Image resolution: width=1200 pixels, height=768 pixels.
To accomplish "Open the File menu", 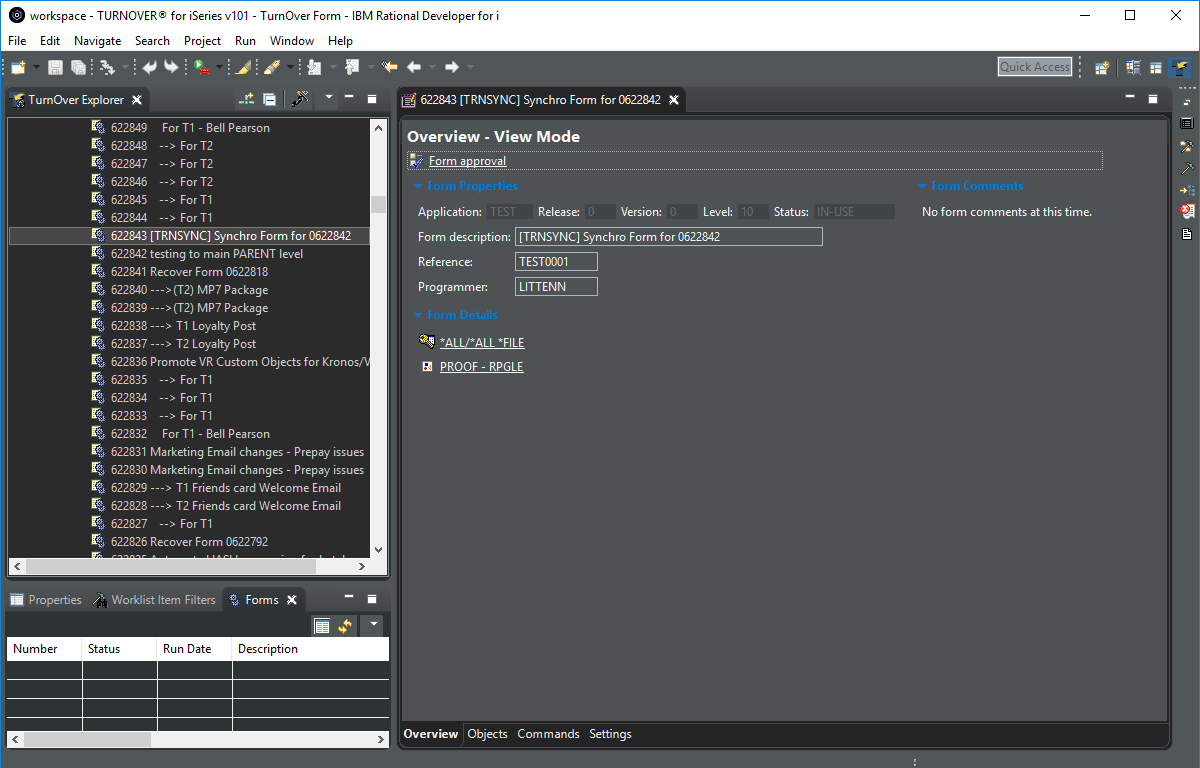I will tap(17, 41).
